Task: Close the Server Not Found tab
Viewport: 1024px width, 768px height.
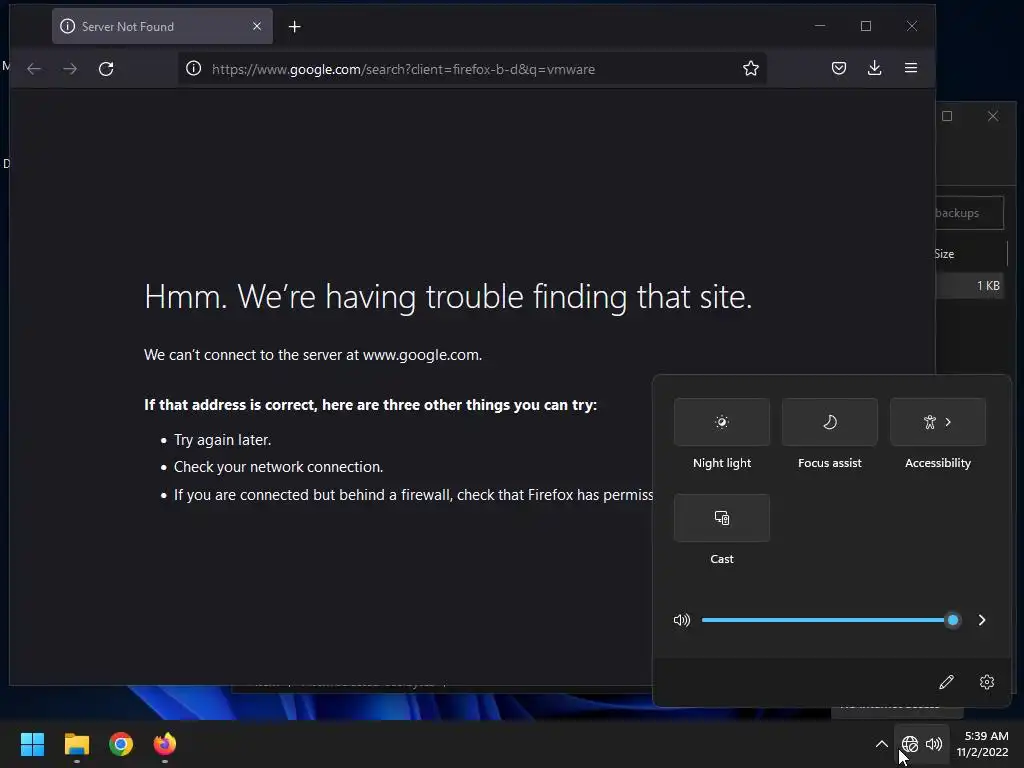Action: [257, 26]
